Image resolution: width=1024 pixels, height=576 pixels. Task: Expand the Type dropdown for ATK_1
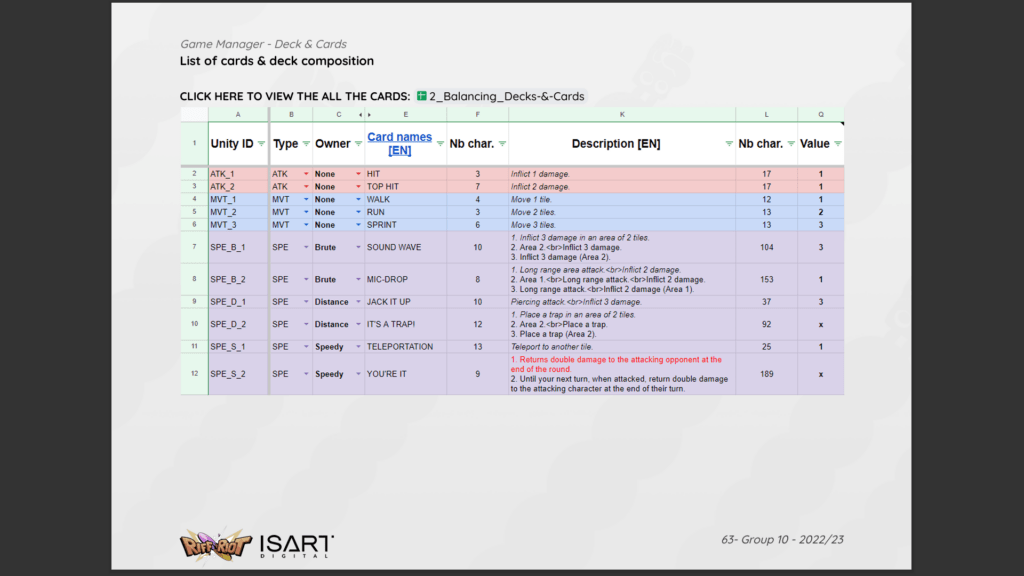pyautogui.click(x=305, y=174)
